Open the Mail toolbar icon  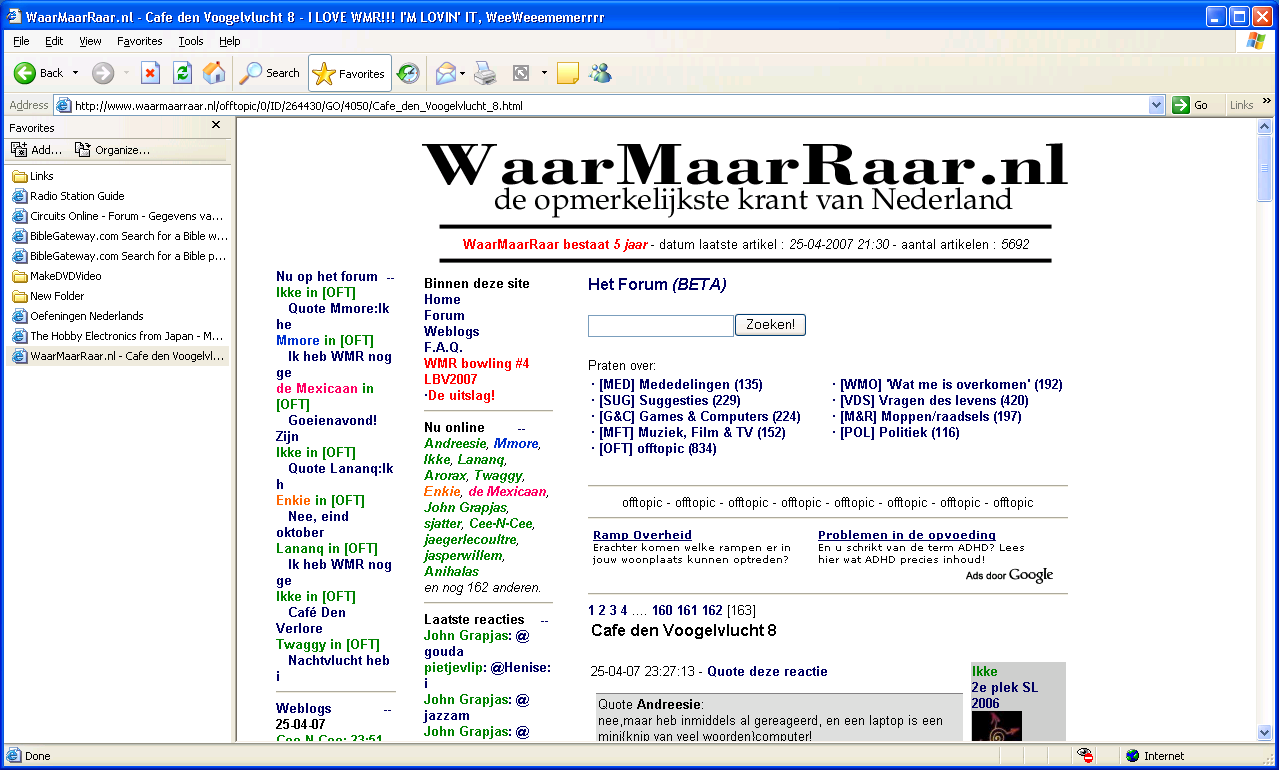(445, 73)
